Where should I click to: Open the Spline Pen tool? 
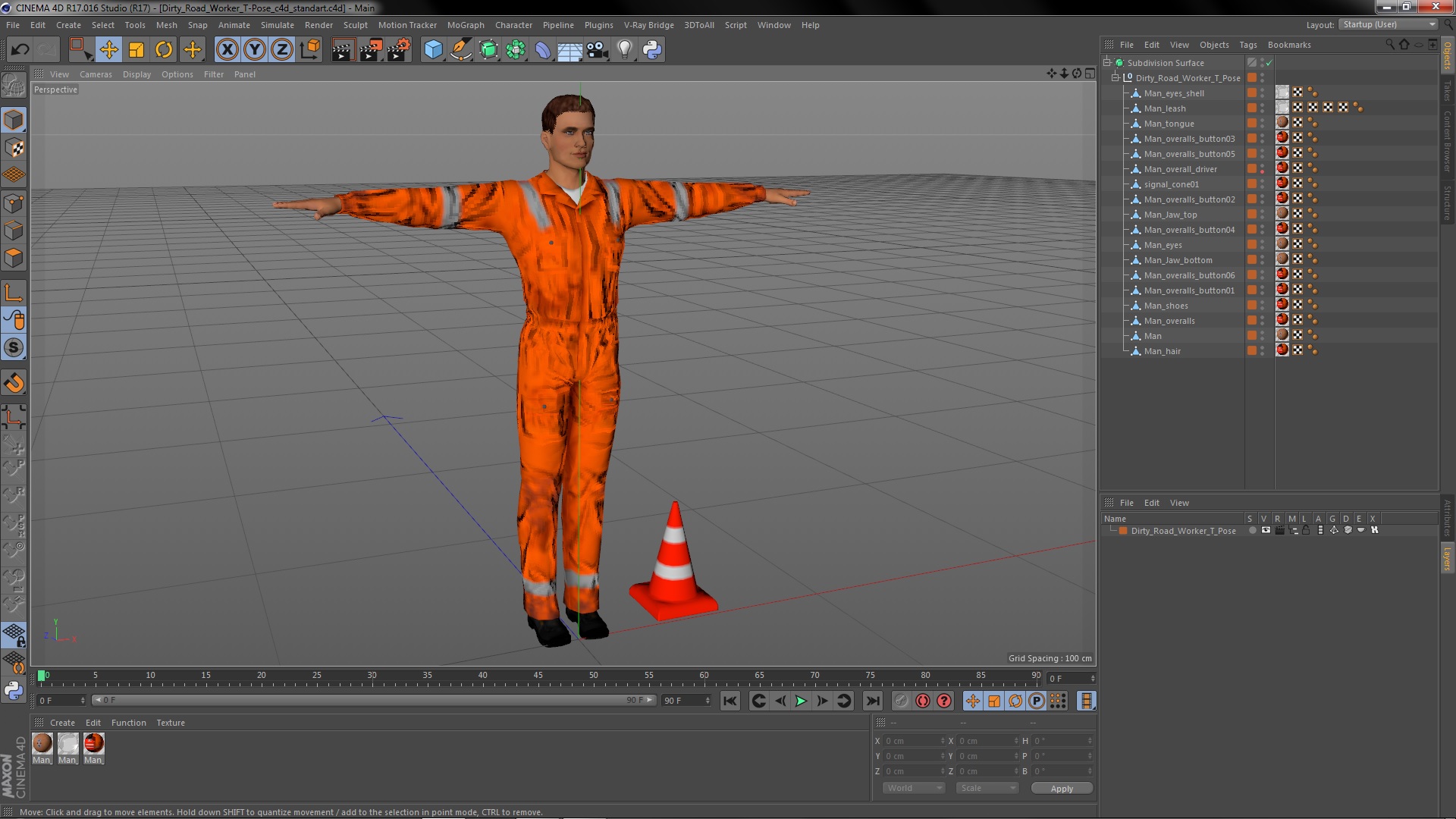click(x=460, y=50)
